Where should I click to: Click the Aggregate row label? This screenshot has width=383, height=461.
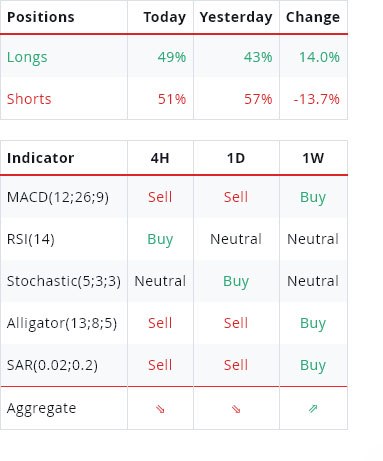click(42, 409)
